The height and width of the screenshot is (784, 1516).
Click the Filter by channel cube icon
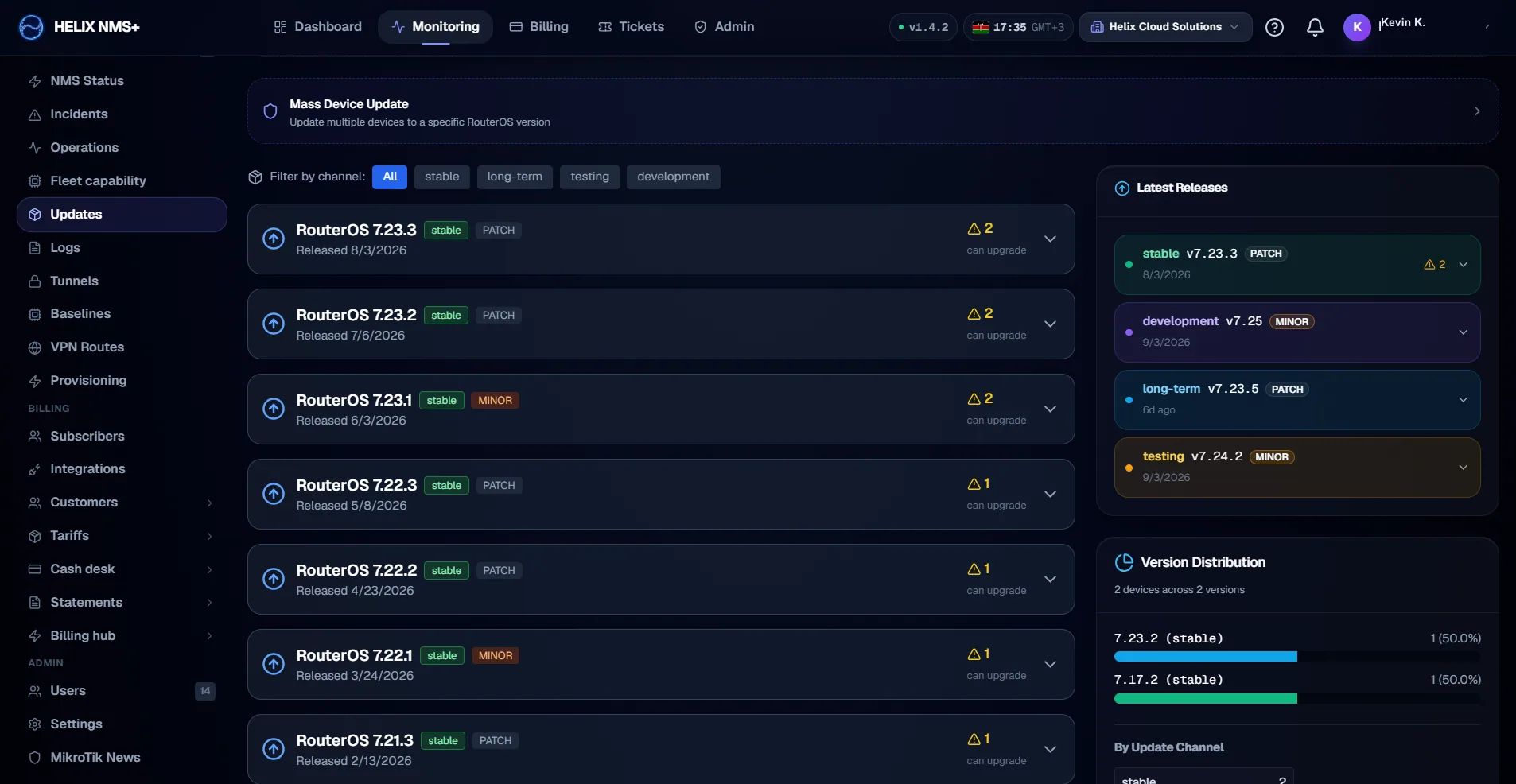[x=255, y=177]
